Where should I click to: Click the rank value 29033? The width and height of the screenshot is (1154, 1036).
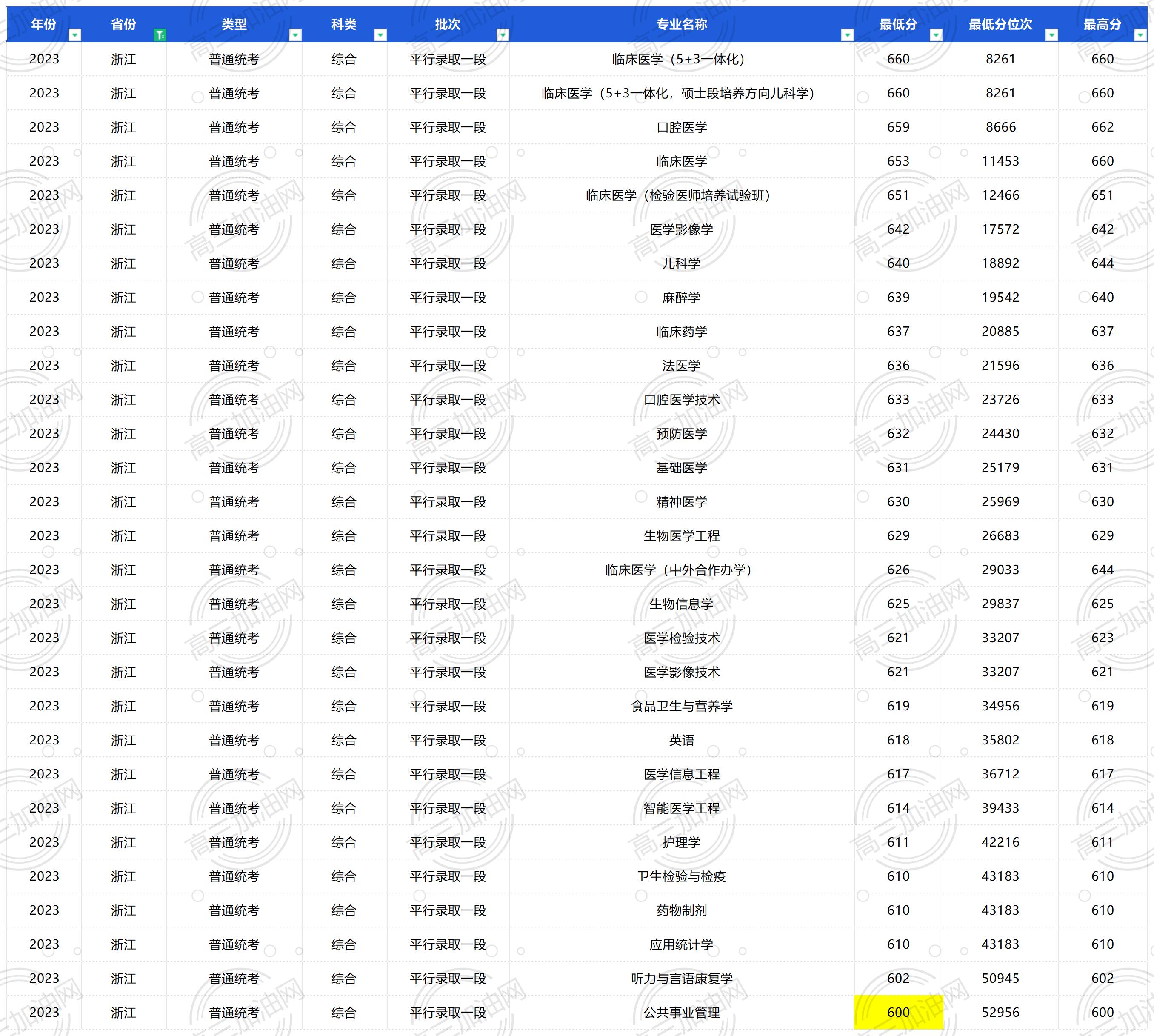(1000, 570)
